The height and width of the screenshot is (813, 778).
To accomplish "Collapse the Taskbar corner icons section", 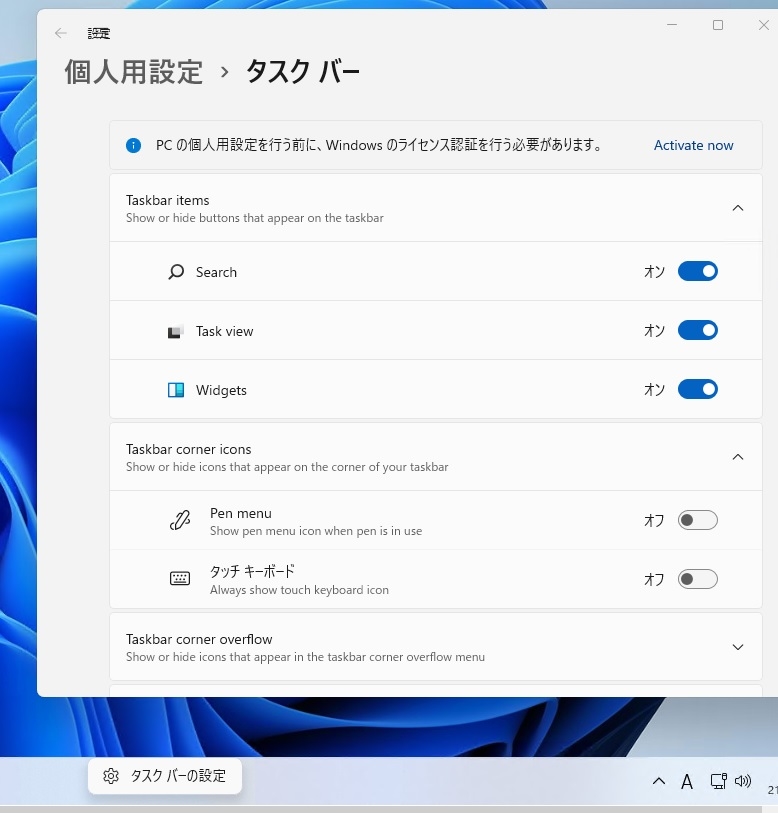I will (738, 457).
